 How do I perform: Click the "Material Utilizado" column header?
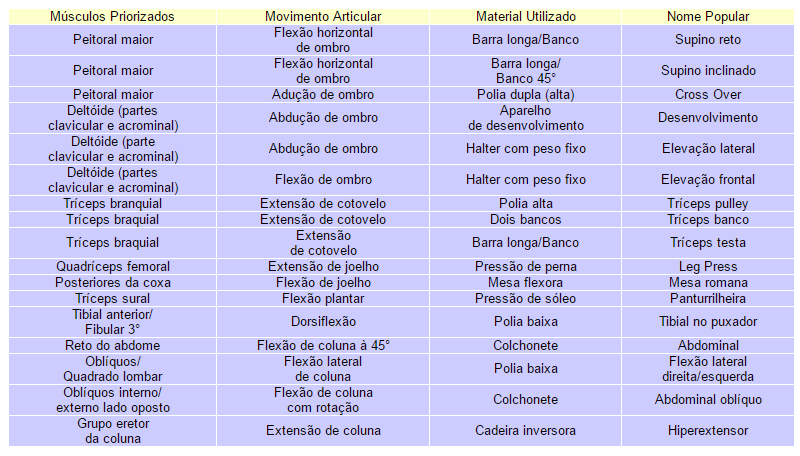tap(525, 17)
